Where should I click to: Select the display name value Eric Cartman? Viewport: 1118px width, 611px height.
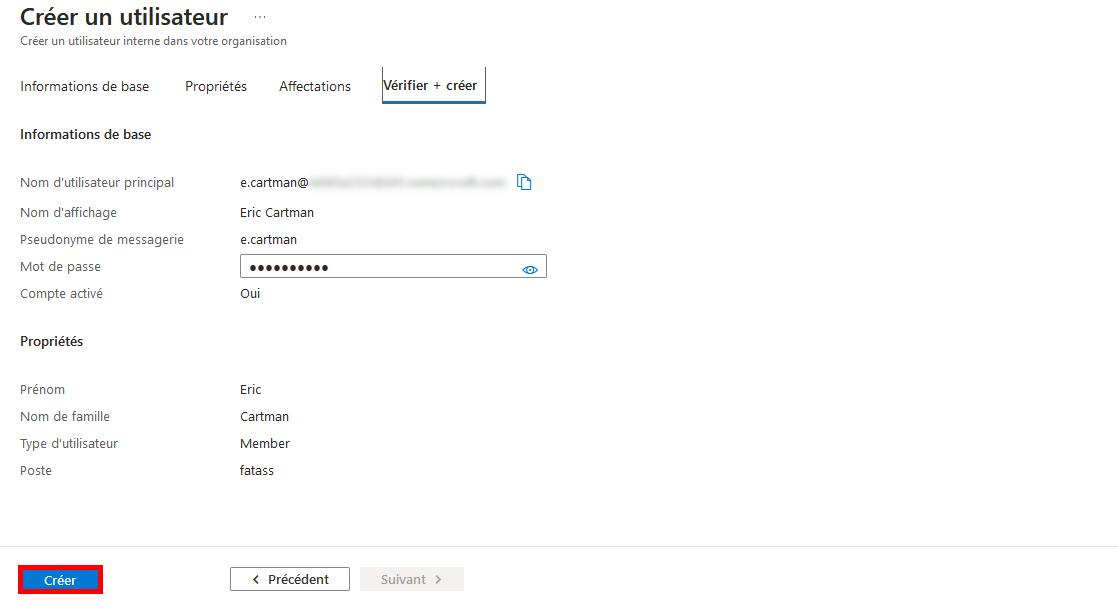277,212
